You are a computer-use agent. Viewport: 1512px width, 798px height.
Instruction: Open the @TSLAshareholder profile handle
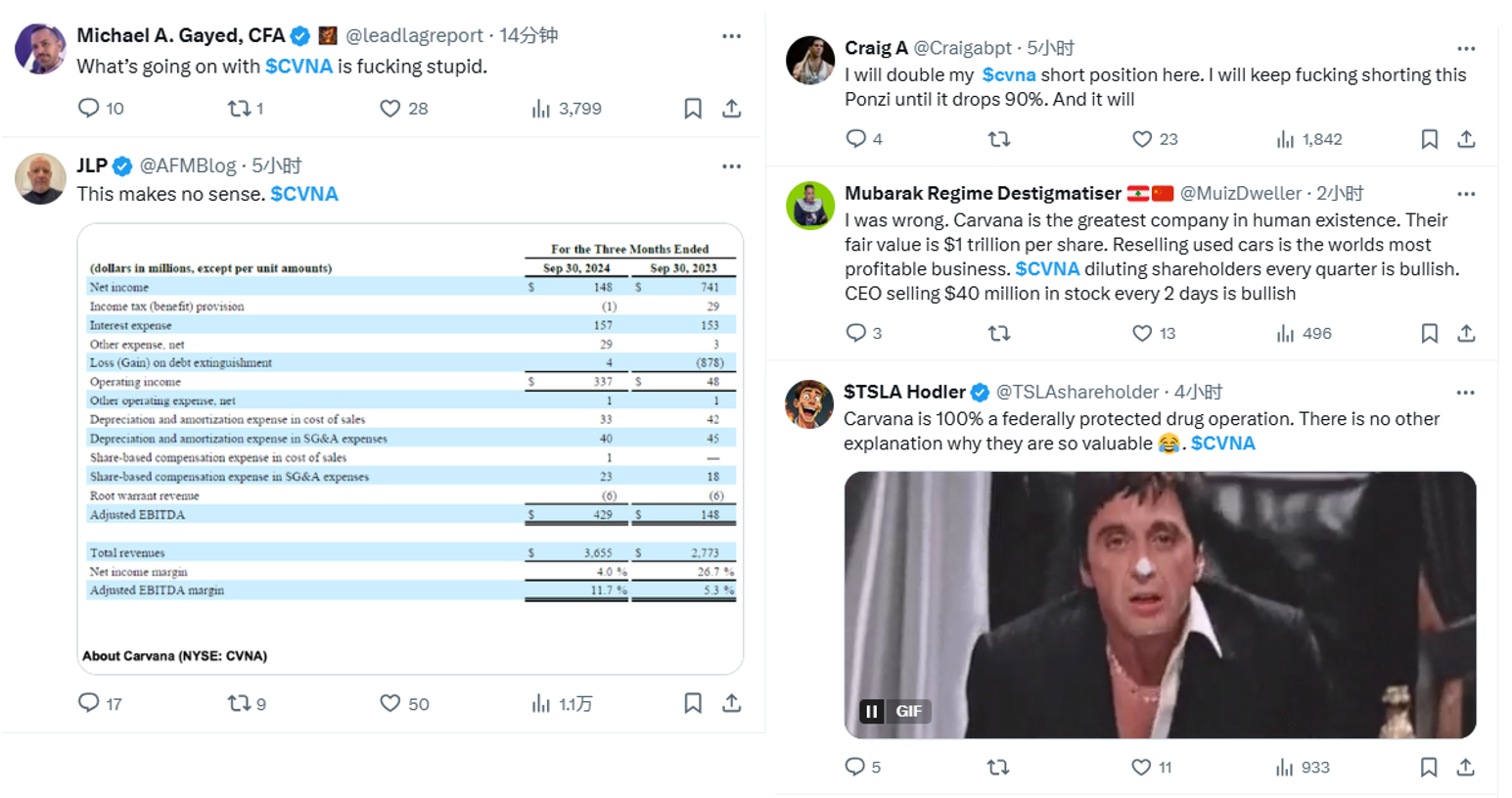click(x=1077, y=393)
